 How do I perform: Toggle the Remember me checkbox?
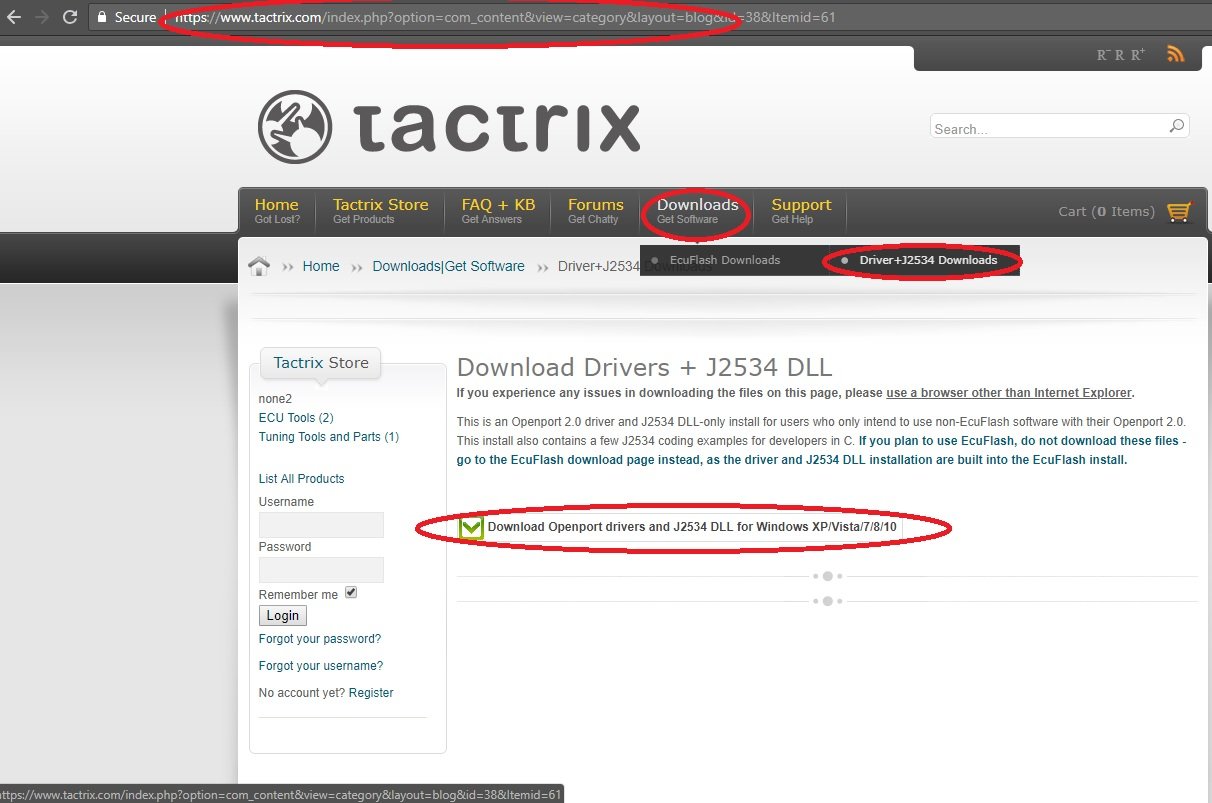tap(351, 592)
